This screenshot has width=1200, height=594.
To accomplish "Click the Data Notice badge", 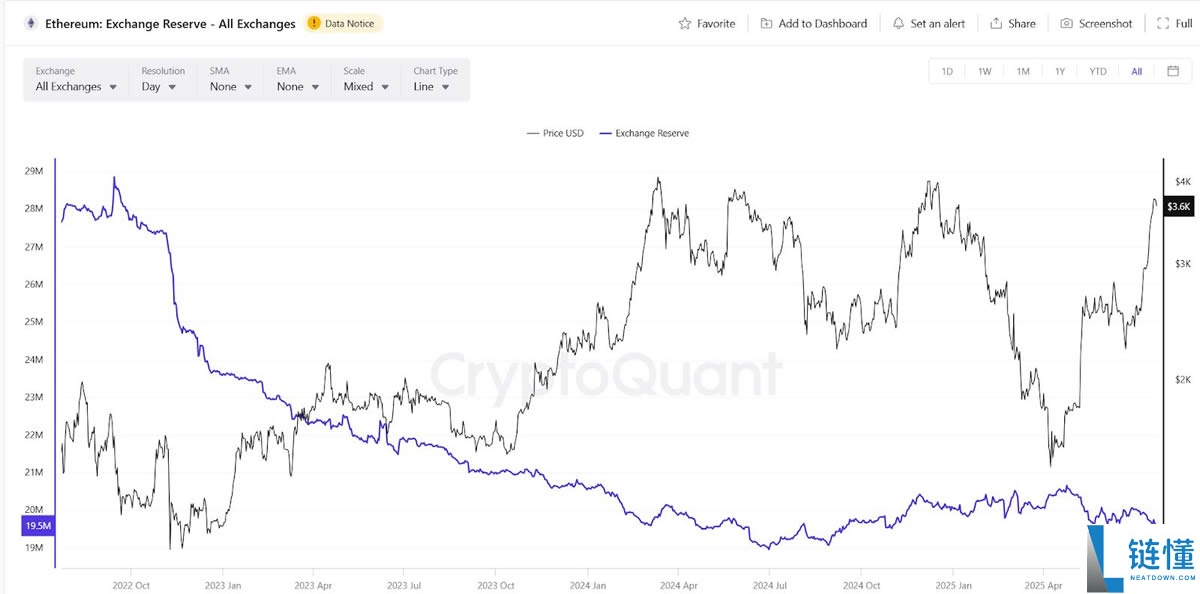I will pyautogui.click(x=344, y=23).
